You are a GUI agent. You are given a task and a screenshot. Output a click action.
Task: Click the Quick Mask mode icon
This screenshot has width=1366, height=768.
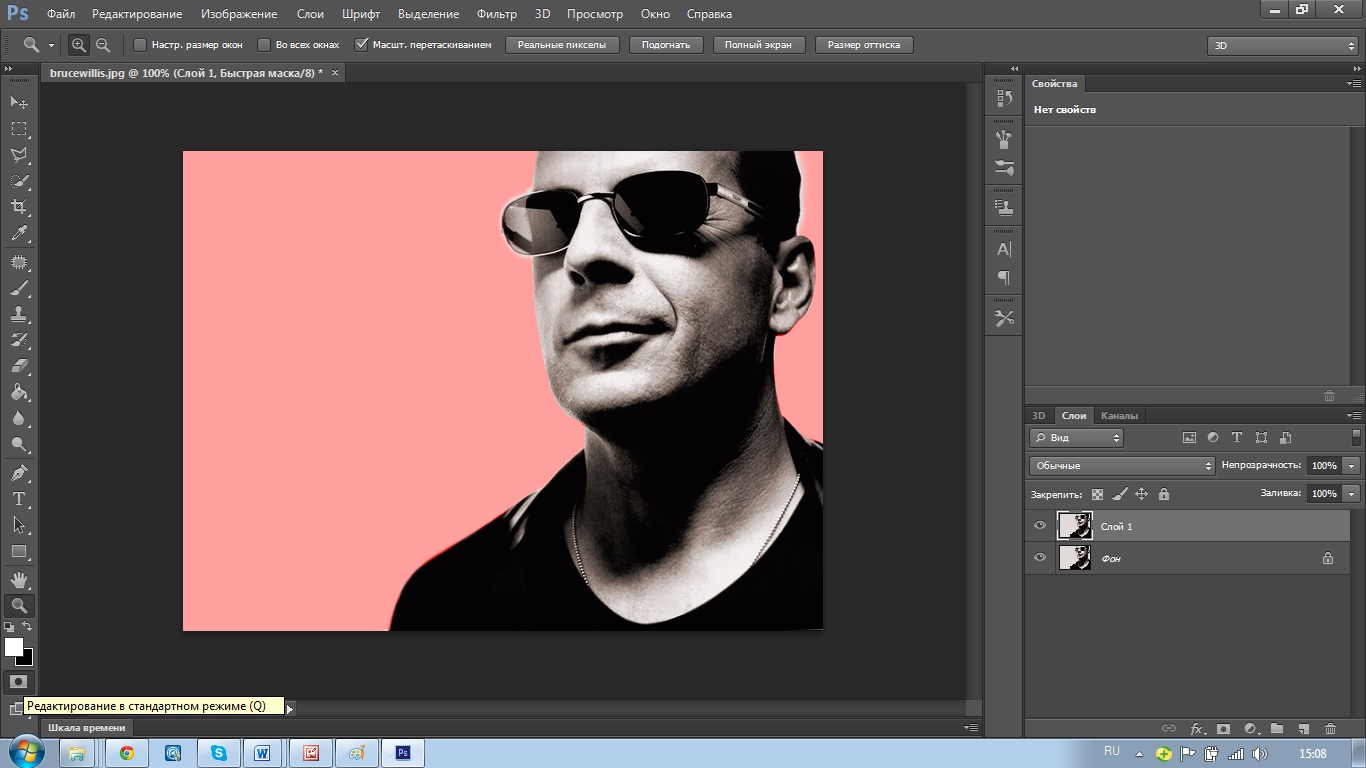tap(18, 681)
